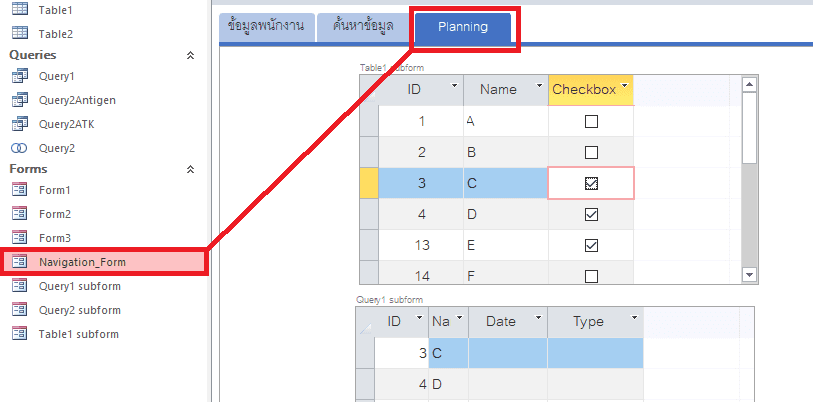Click the Query1 query icon
813x402 pixels.
click(20, 76)
